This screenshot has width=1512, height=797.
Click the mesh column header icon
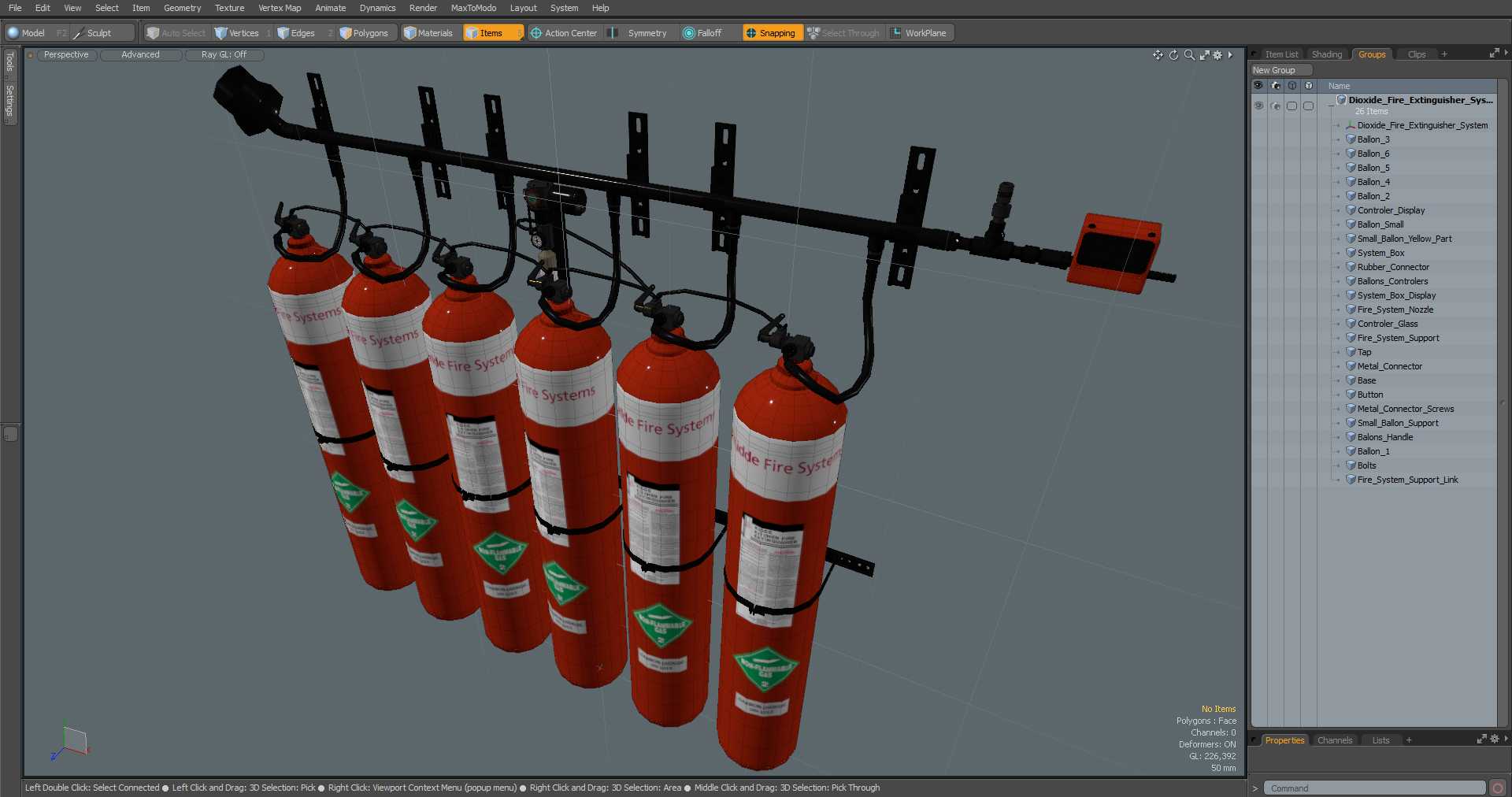point(1309,86)
